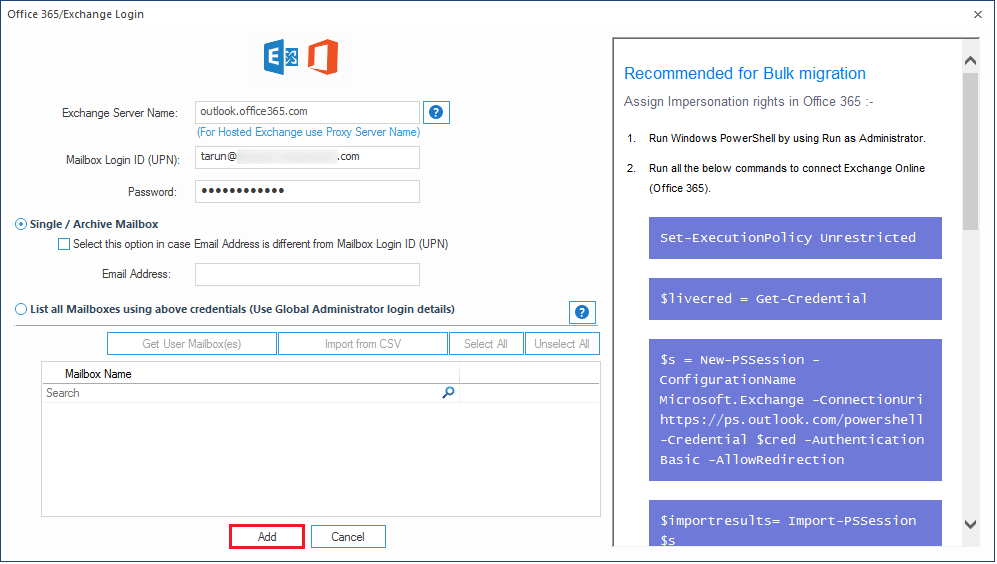Click the Office 365 logo icon

[x=323, y=57]
